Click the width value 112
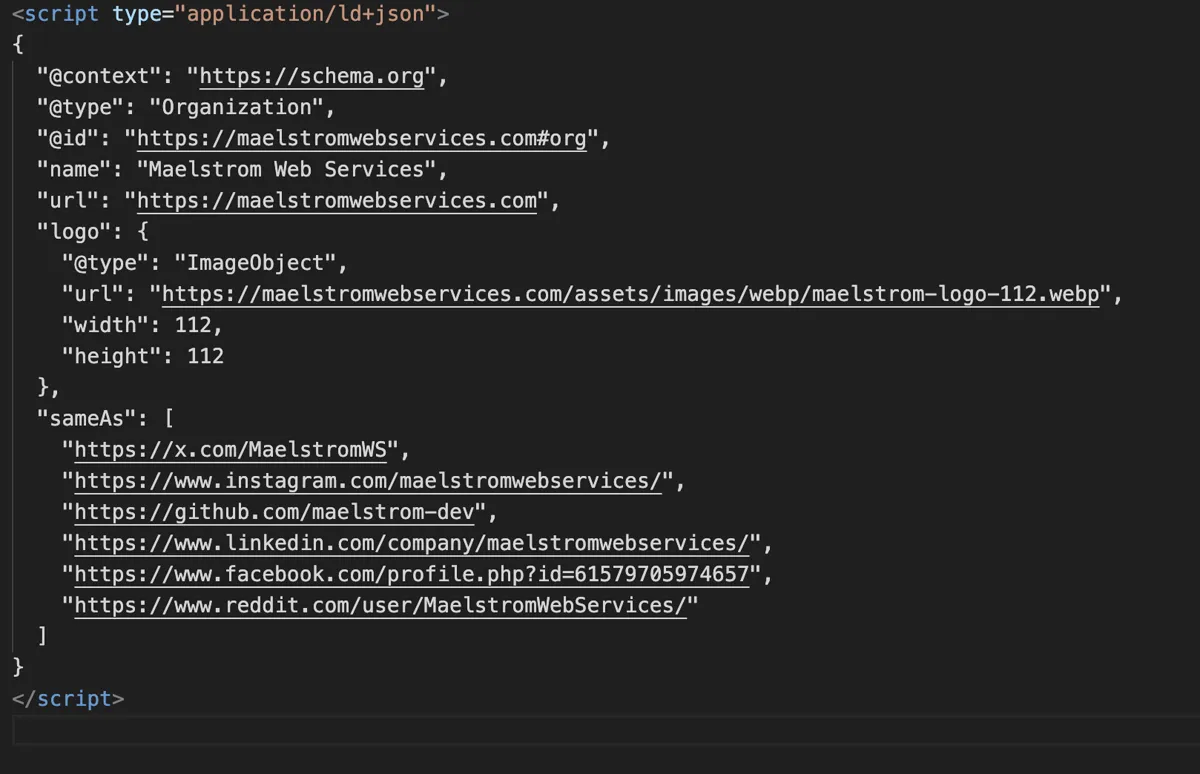The width and height of the screenshot is (1200, 774). point(193,325)
